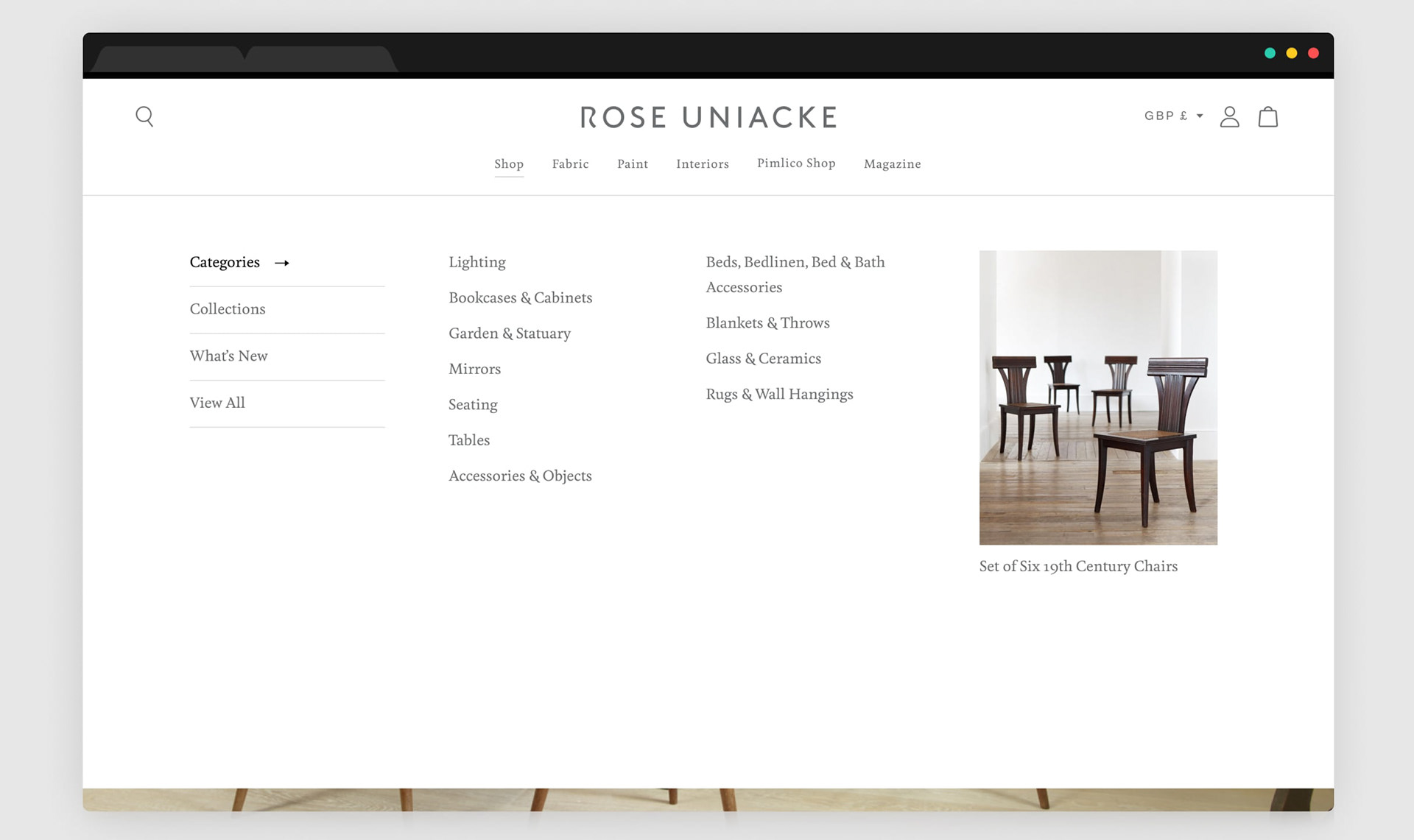This screenshot has height=840, width=1414.
Task: Open the Pimlico Shop menu item
Action: tap(796, 163)
